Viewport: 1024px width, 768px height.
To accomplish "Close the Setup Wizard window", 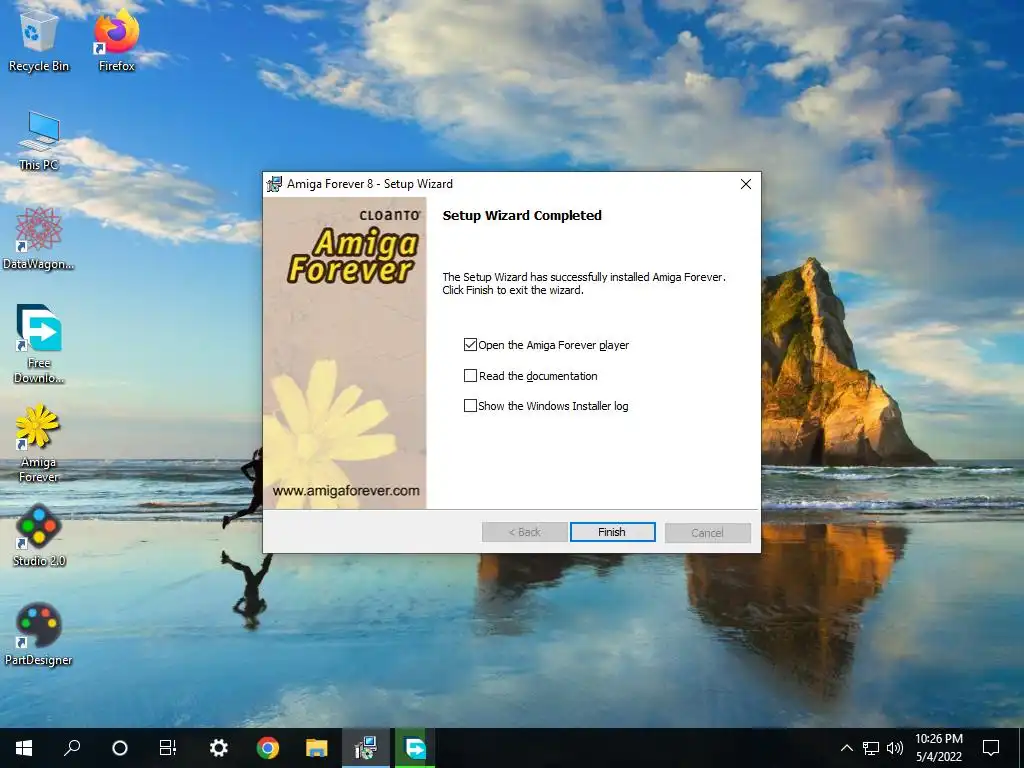I will [x=746, y=184].
